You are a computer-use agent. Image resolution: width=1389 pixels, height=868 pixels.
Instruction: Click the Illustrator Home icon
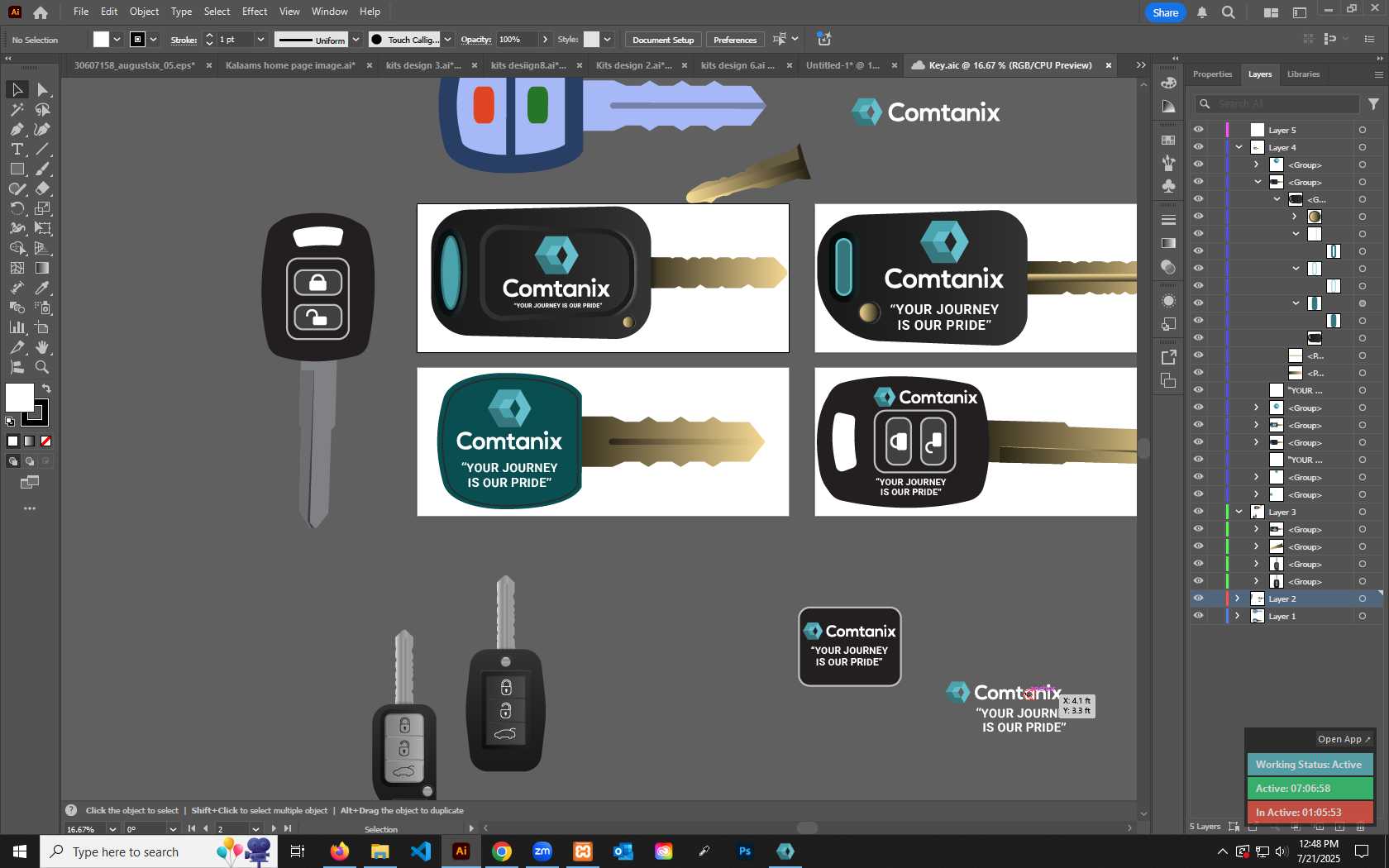pos(41,12)
